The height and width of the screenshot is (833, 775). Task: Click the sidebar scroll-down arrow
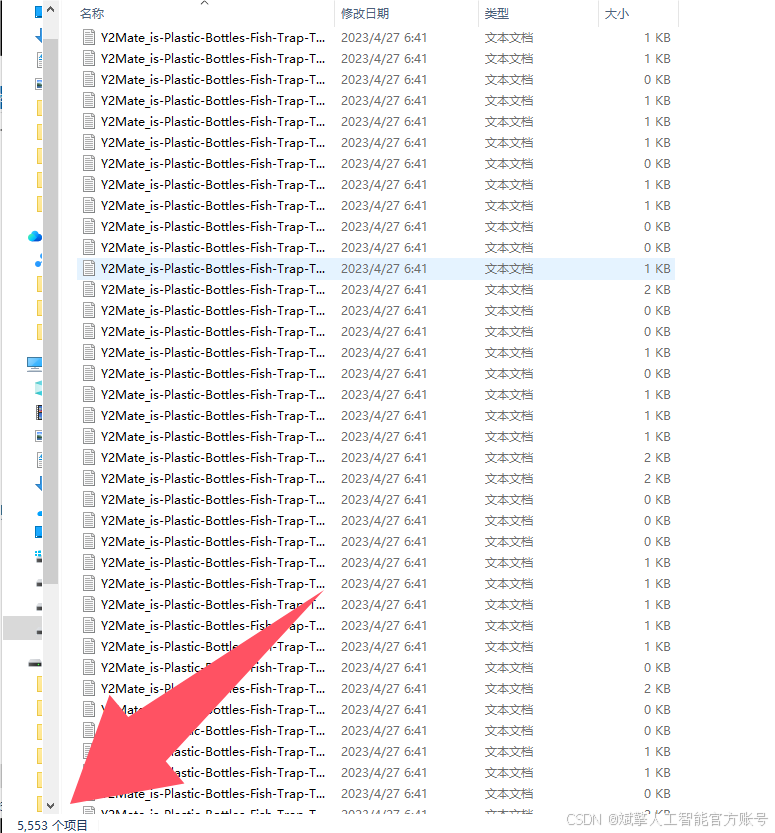[x=50, y=805]
